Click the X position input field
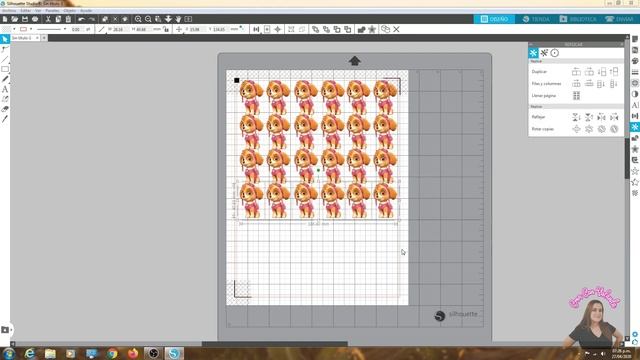 197,29
